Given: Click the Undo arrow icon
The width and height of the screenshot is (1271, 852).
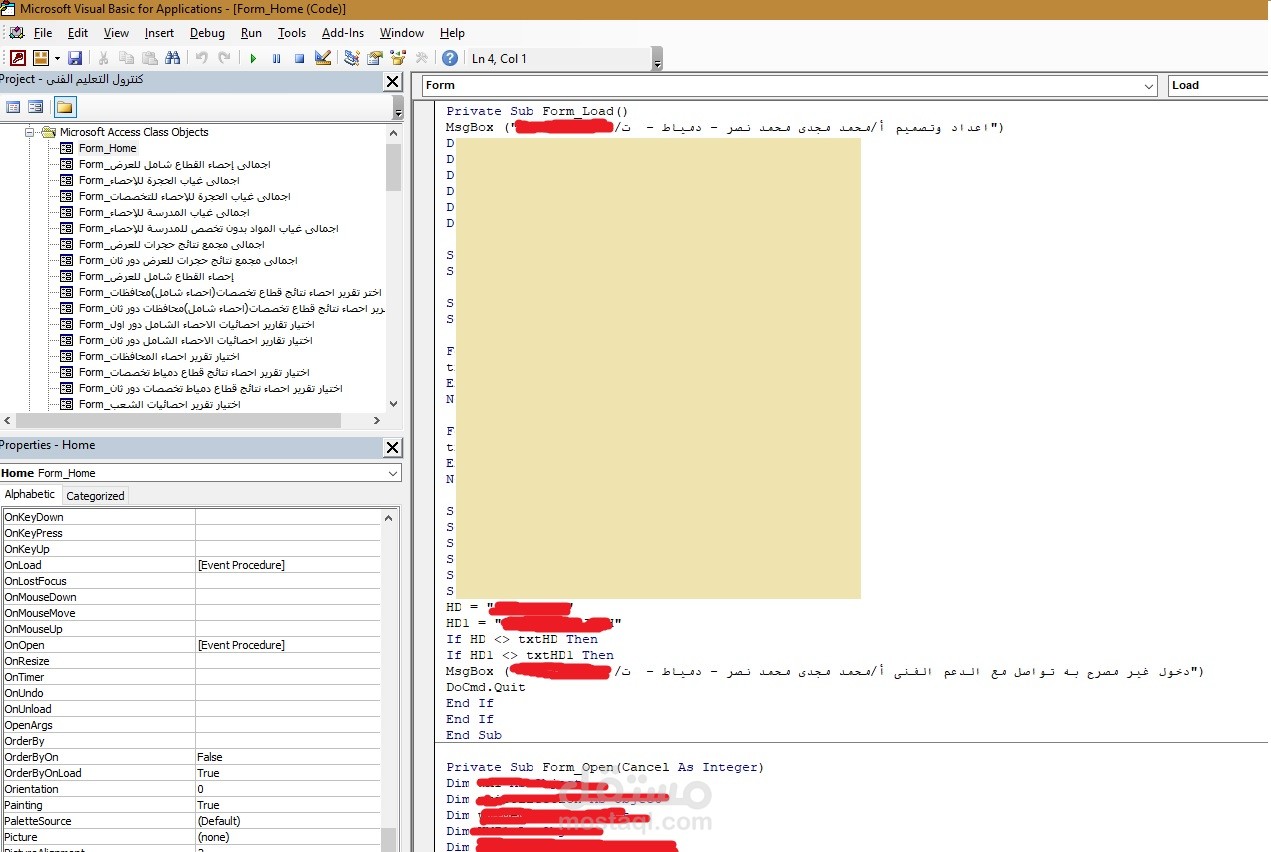Looking at the screenshot, I should [201, 58].
